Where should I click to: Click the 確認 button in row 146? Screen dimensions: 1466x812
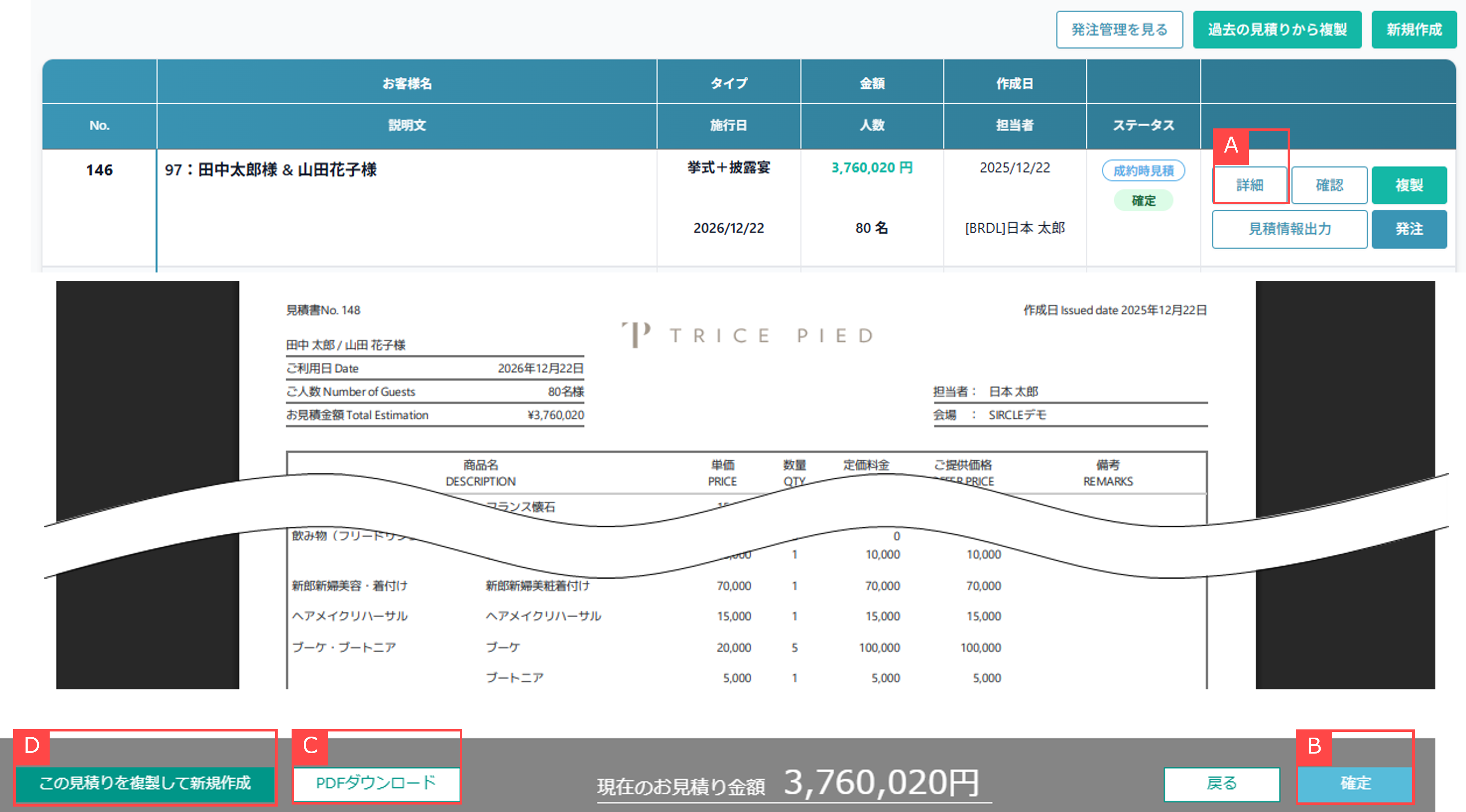(1329, 185)
